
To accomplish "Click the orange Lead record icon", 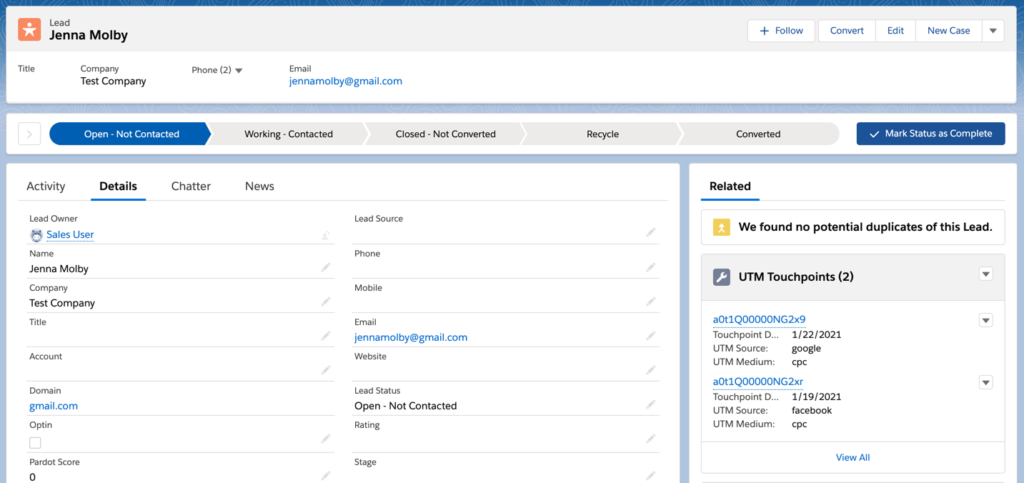I will pyautogui.click(x=30, y=30).
